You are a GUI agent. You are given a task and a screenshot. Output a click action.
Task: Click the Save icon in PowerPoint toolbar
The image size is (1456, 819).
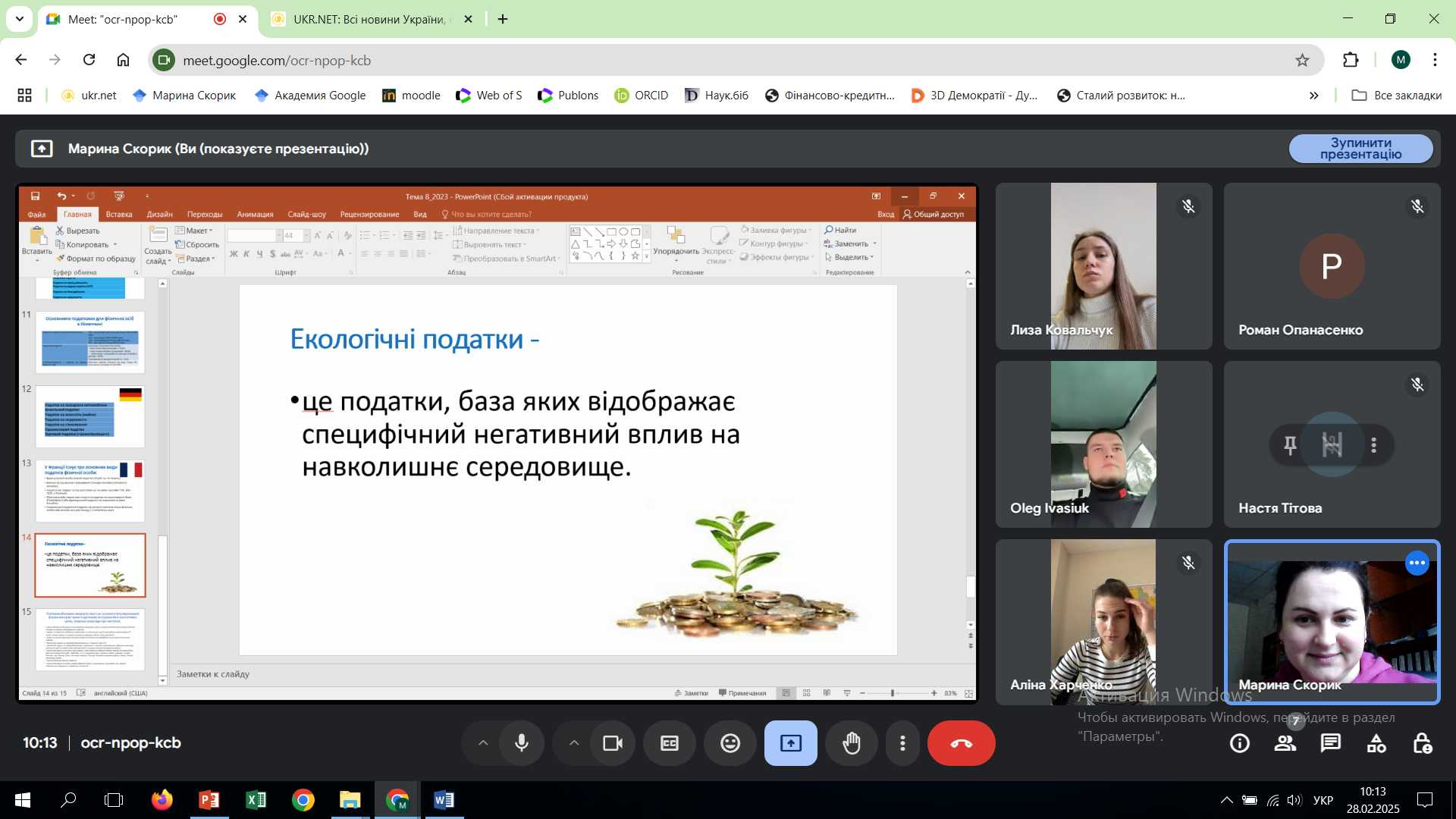tap(35, 196)
